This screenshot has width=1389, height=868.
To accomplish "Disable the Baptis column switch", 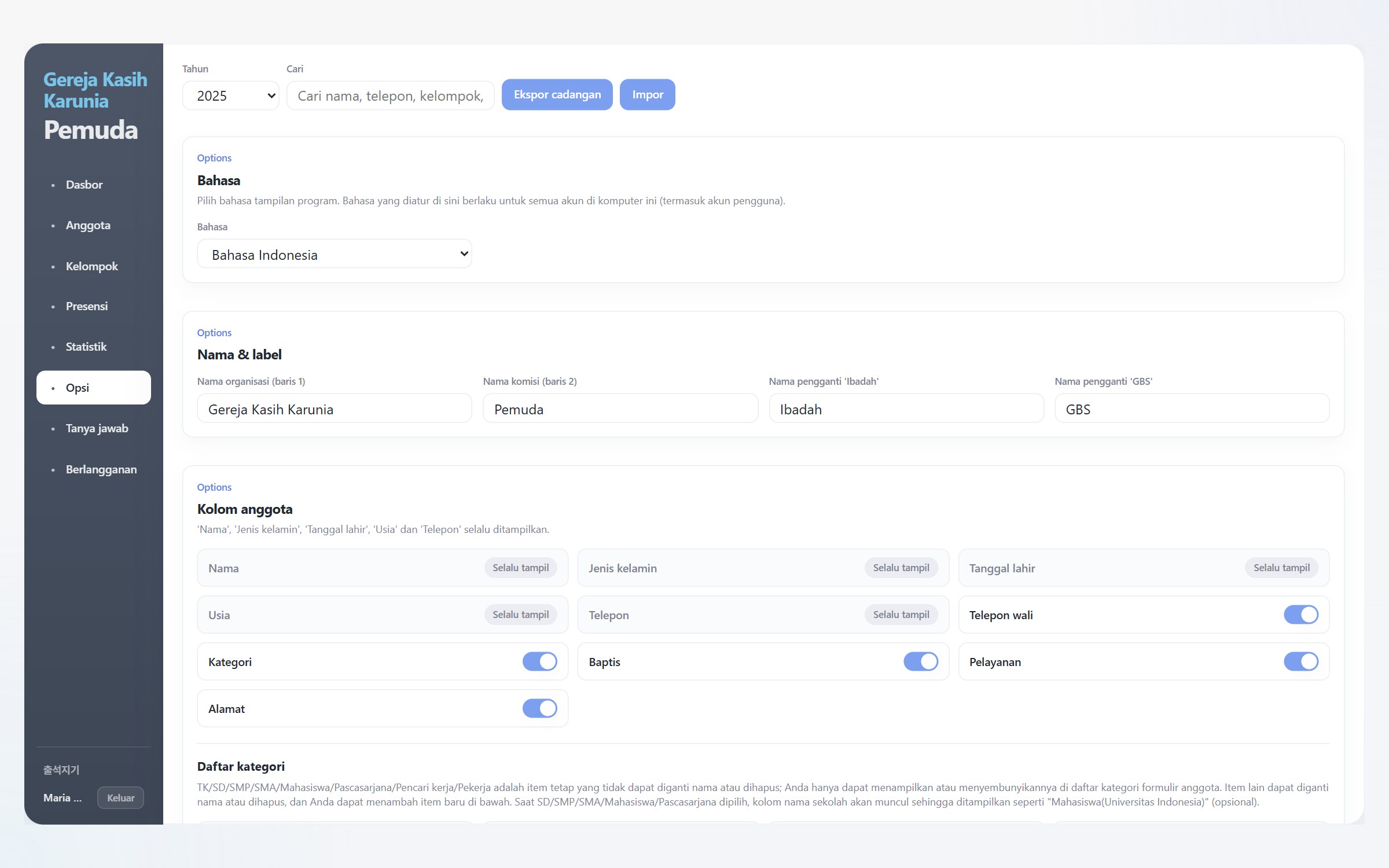I will pos(920,661).
